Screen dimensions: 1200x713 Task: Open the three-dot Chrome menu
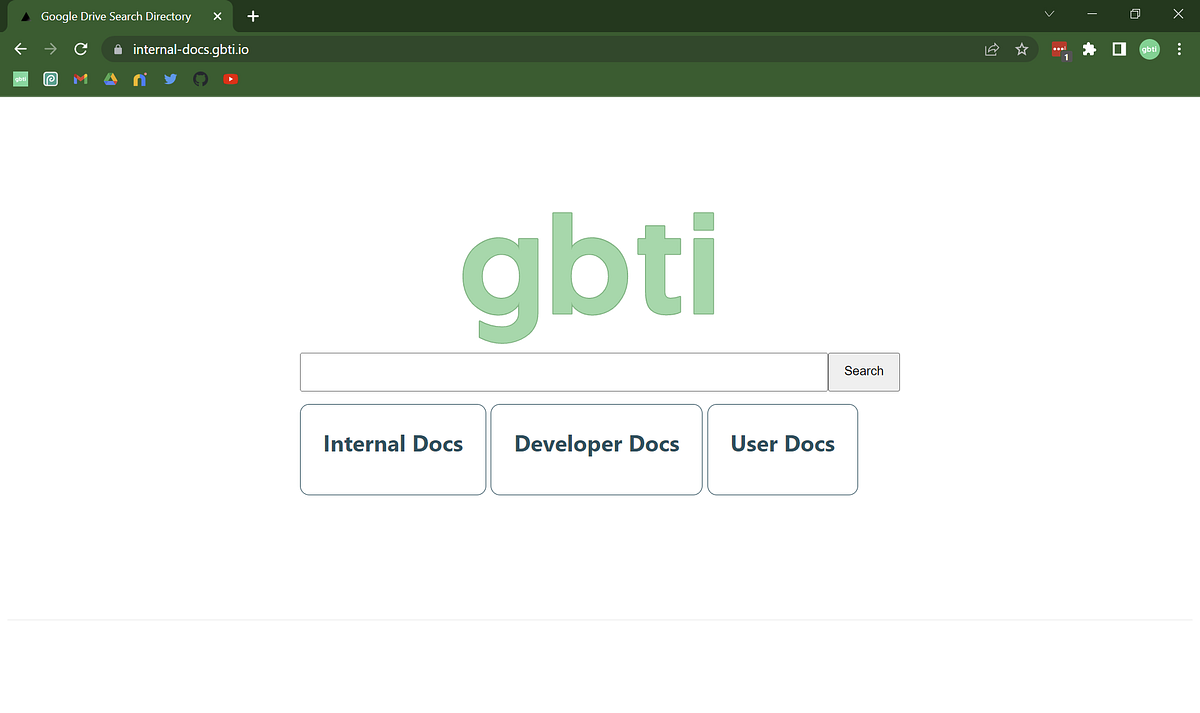1179,49
